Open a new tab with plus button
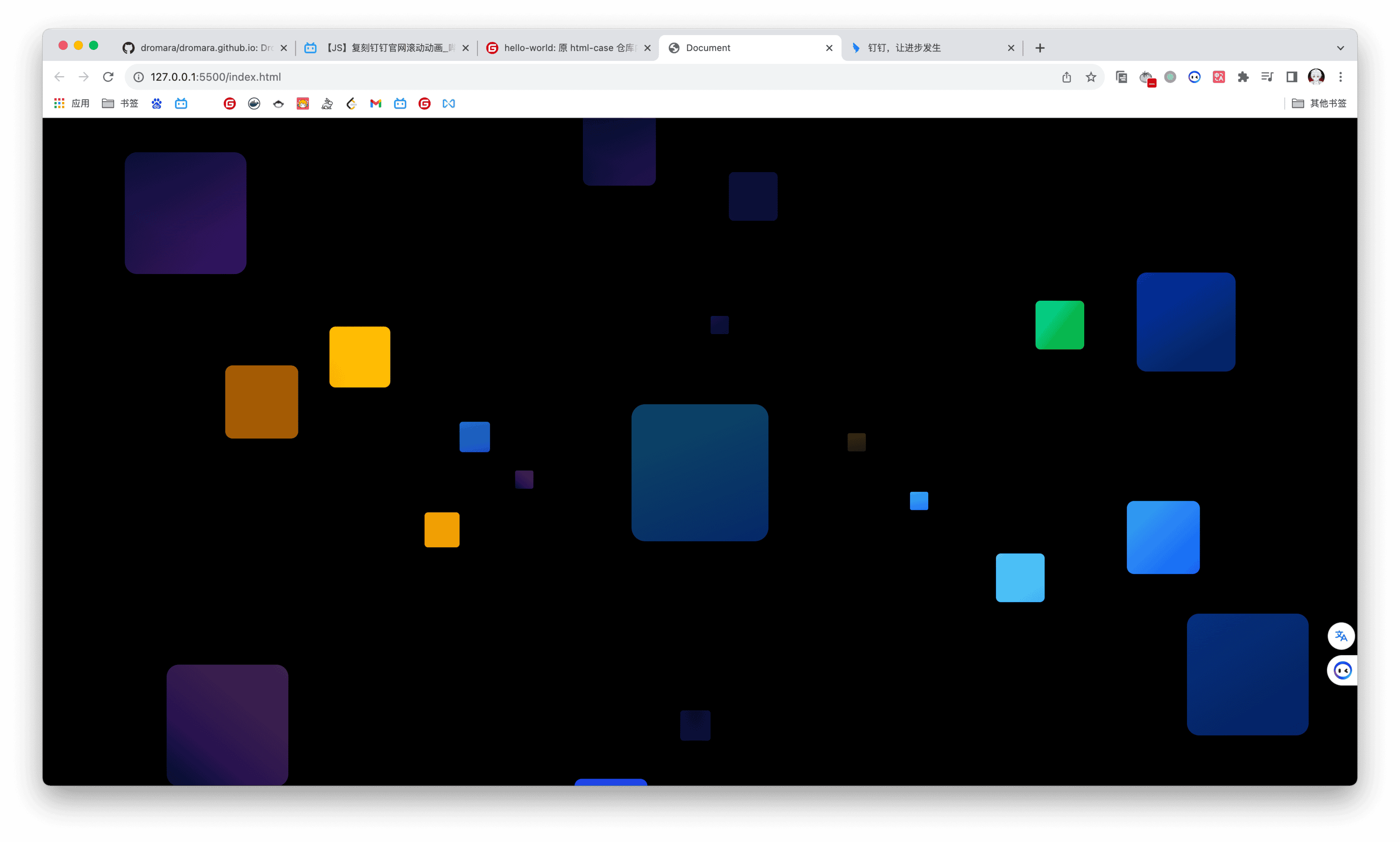 [x=1039, y=48]
